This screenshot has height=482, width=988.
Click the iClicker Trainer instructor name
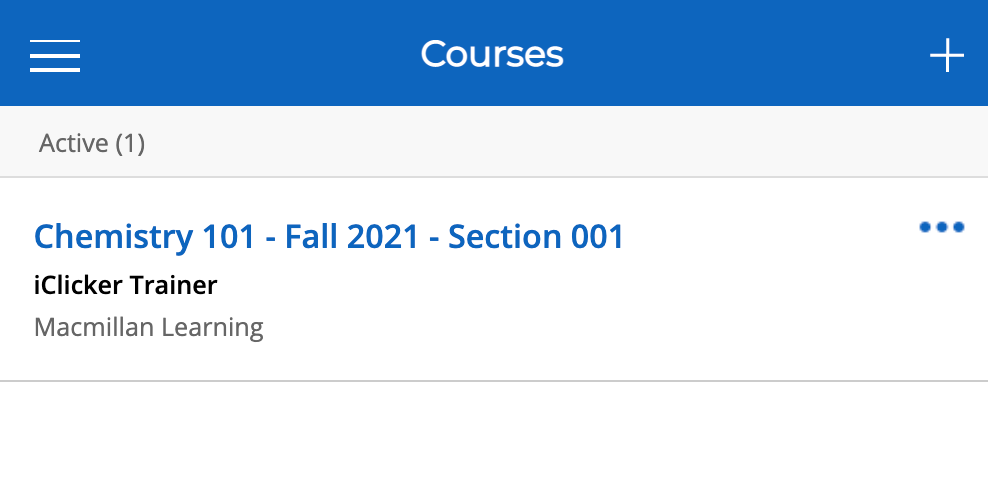pyautogui.click(x=125, y=285)
